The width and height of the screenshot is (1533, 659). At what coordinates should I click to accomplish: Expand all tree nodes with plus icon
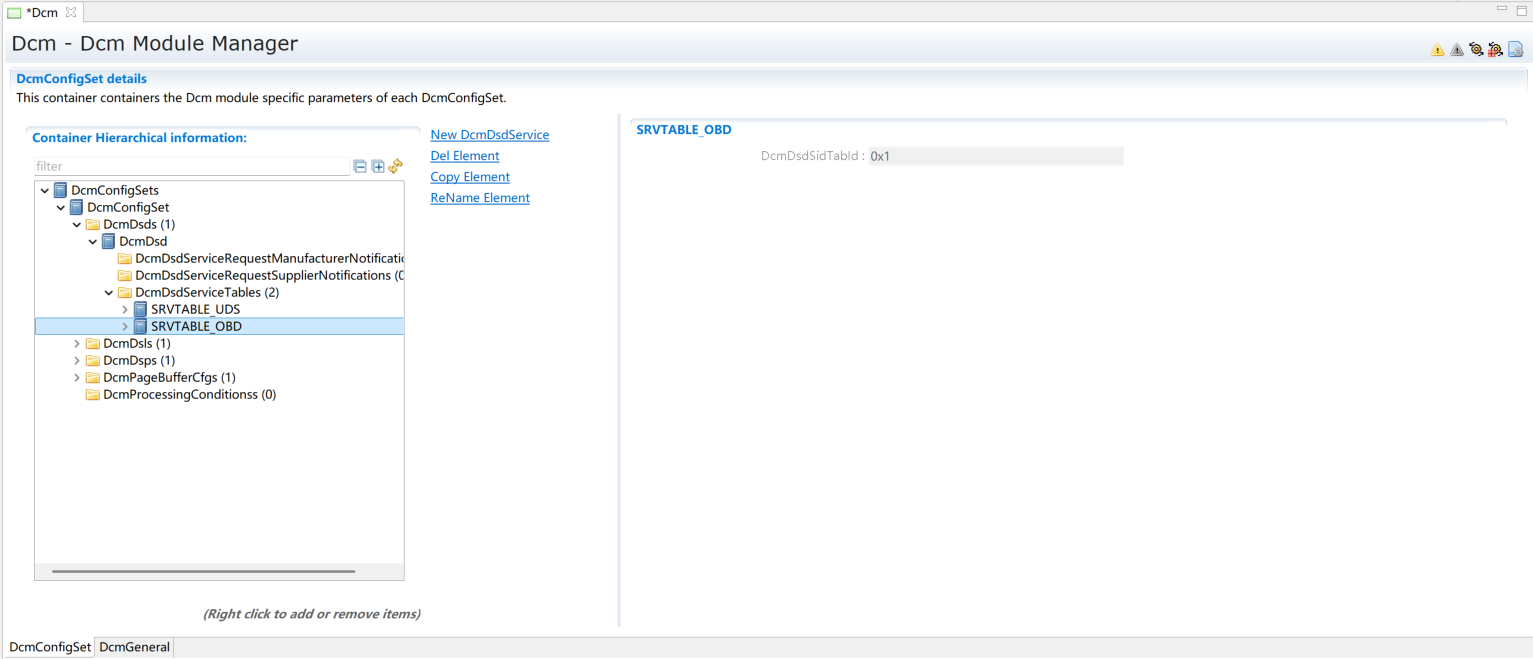pyautogui.click(x=378, y=167)
